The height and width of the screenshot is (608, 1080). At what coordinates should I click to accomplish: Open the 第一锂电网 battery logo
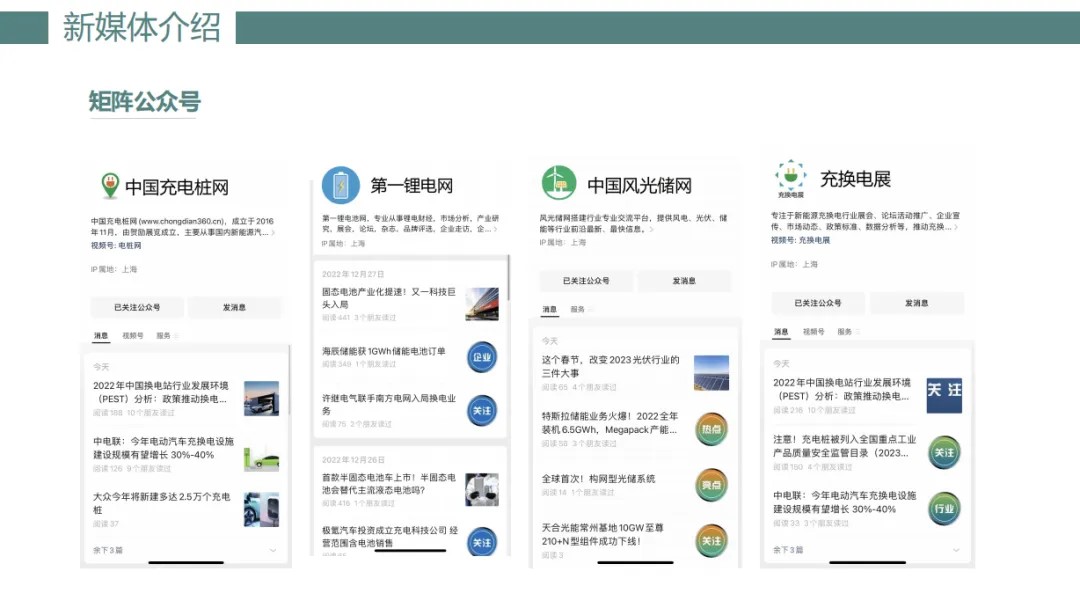tap(341, 185)
